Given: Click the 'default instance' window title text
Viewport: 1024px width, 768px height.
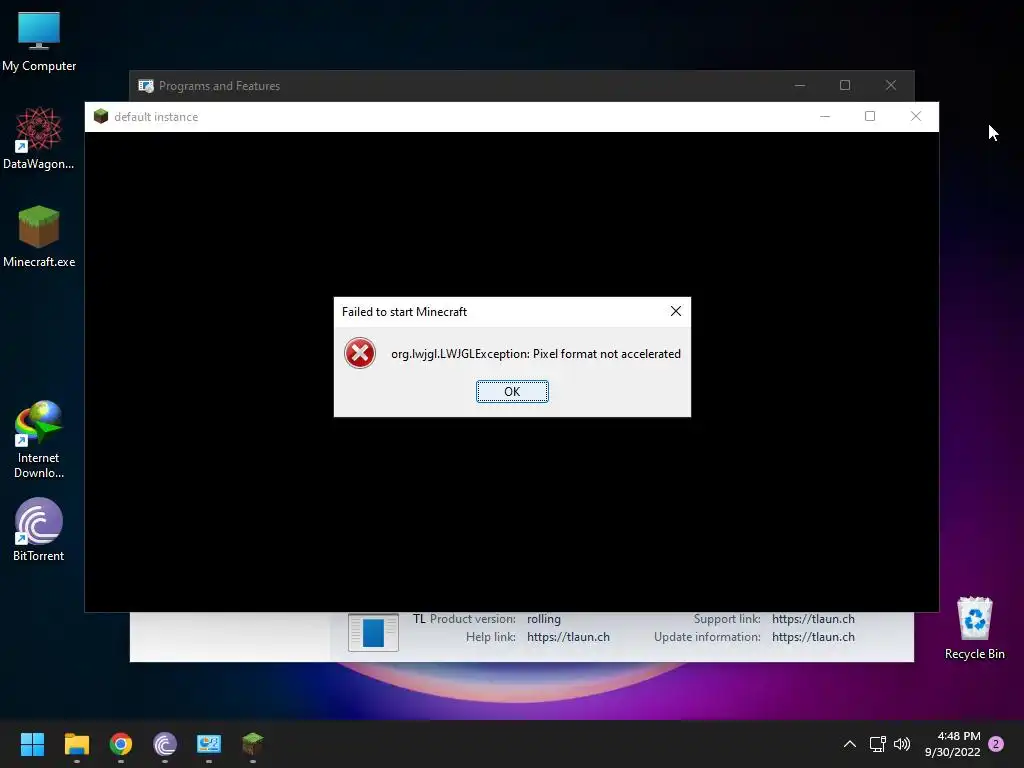Looking at the screenshot, I should point(156,117).
